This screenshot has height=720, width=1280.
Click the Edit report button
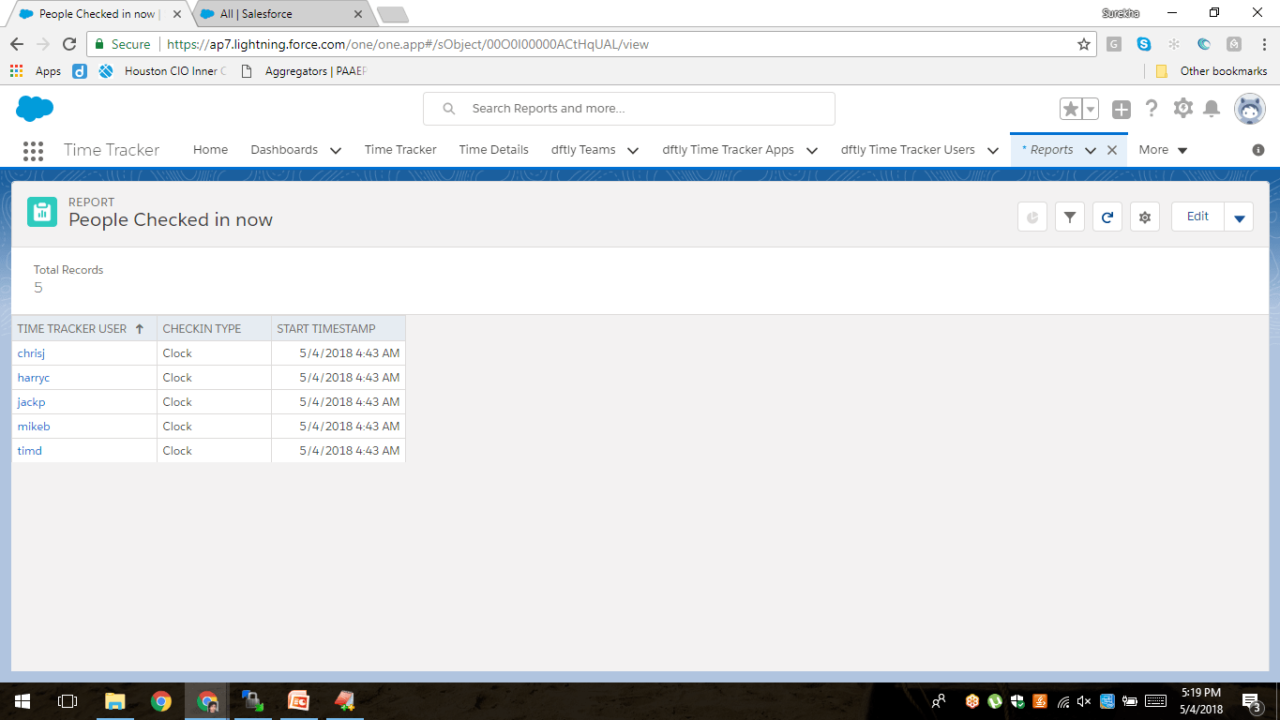tap(1197, 217)
